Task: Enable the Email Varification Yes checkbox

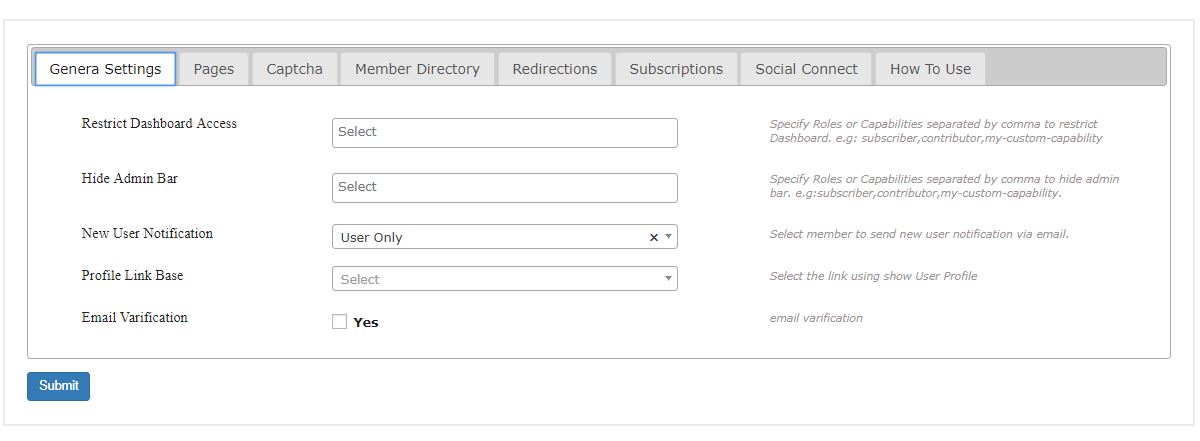Action: (340, 322)
